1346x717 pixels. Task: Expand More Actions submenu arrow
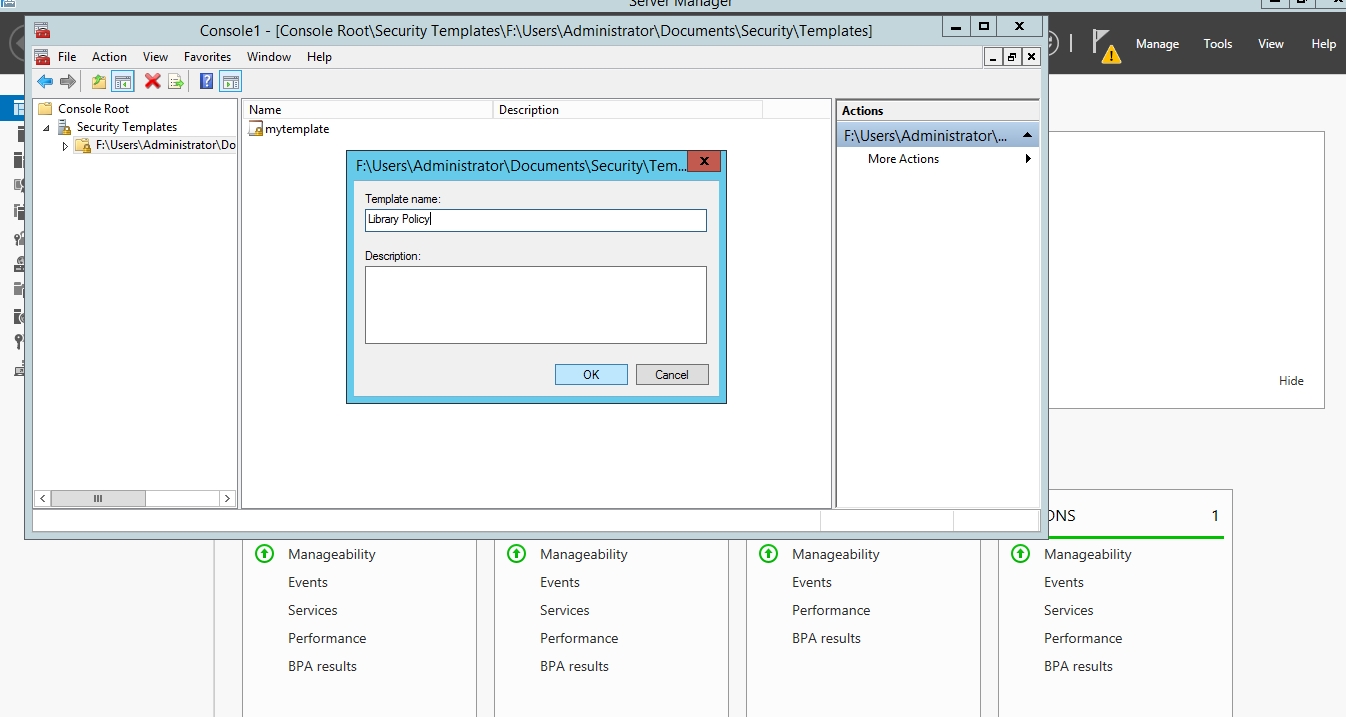[1028, 159]
